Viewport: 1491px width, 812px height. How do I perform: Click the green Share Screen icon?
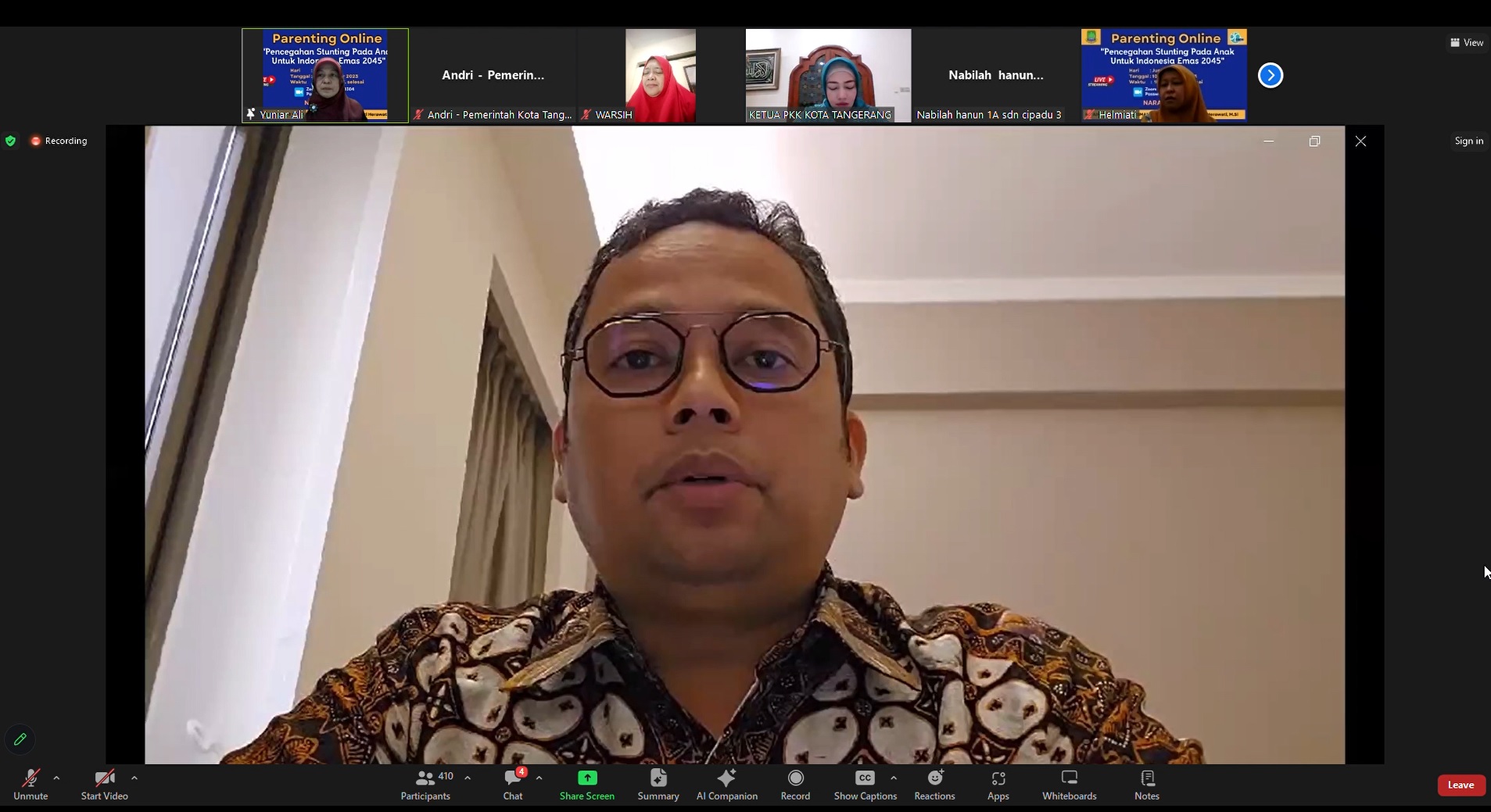coord(586,778)
